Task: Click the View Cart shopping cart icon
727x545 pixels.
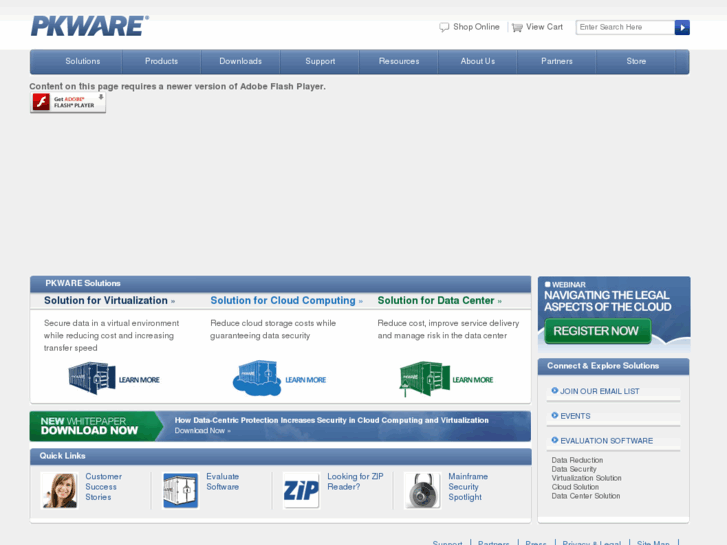Action: [x=517, y=28]
